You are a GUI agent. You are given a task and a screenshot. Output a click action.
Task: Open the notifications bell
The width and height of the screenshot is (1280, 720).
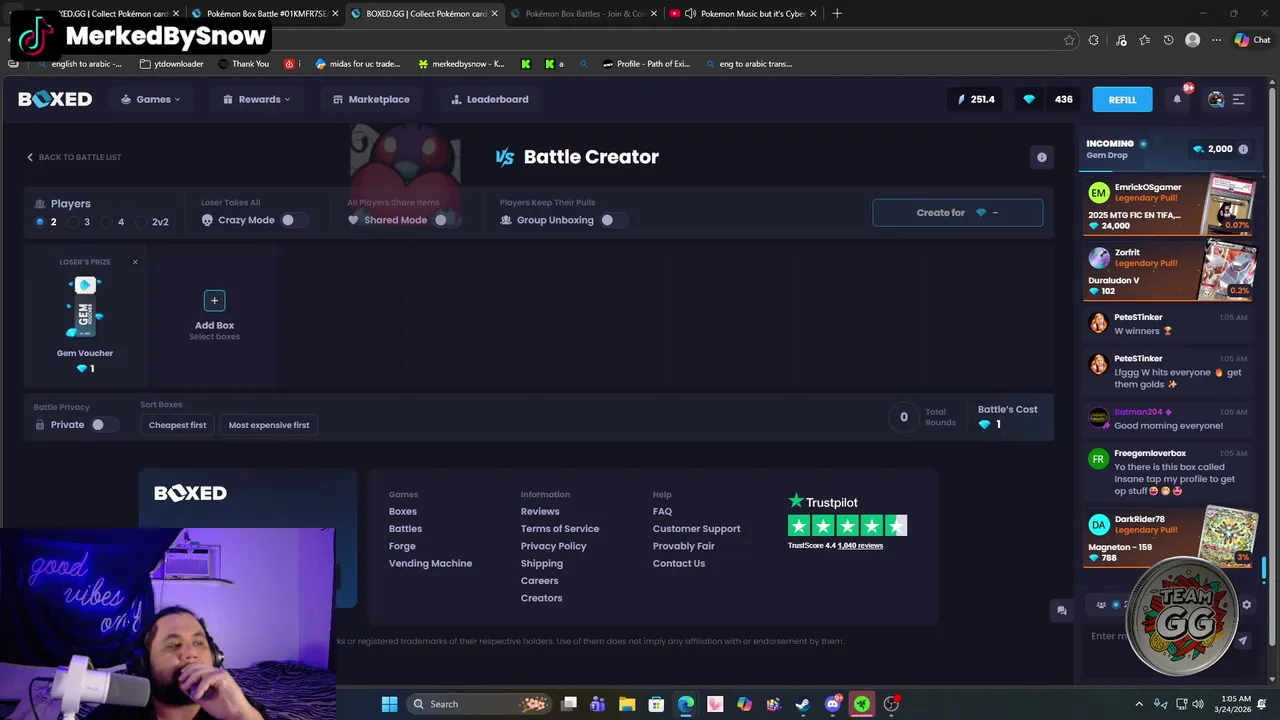coord(1177,99)
